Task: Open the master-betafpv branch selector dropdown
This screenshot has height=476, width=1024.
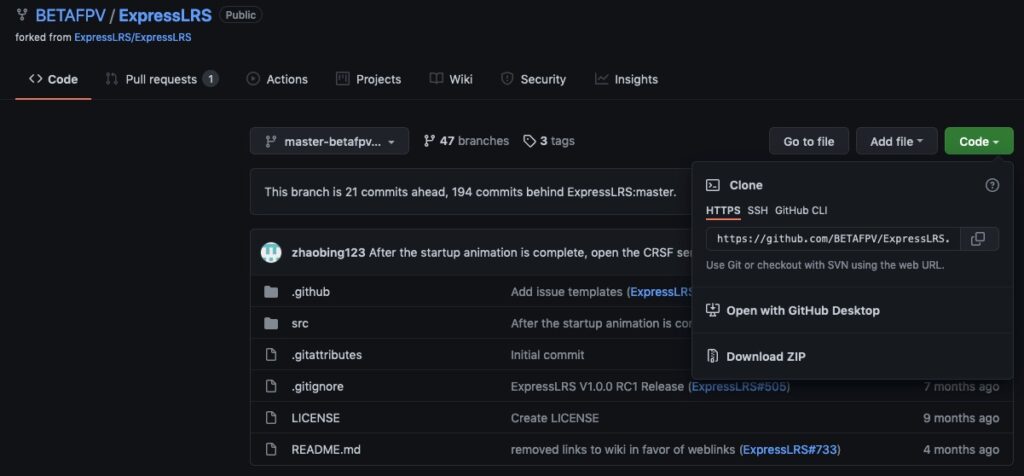Action: click(x=329, y=142)
